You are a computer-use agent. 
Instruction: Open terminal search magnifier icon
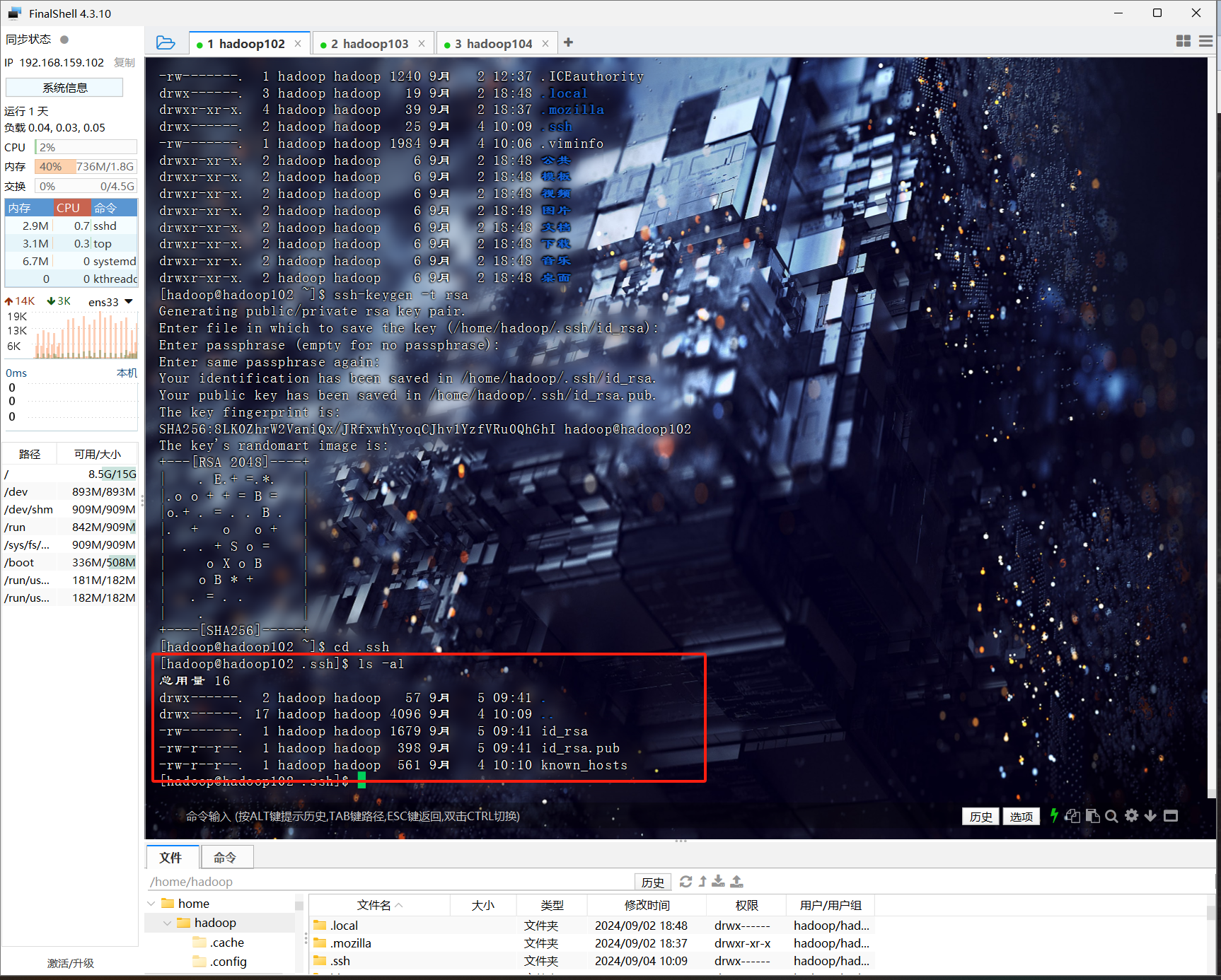pos(1112,816)
